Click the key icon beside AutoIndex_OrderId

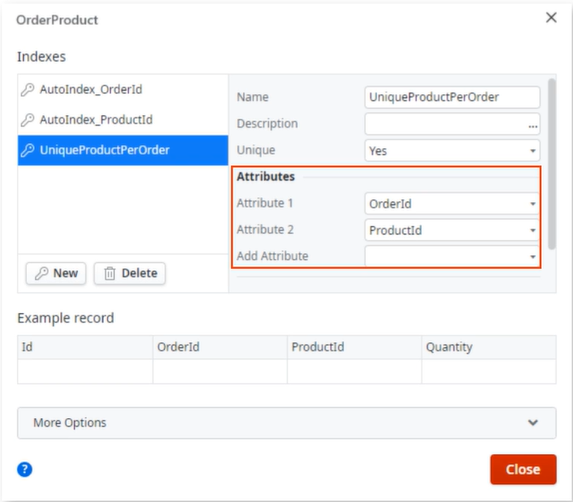click(x=27, y=90)
